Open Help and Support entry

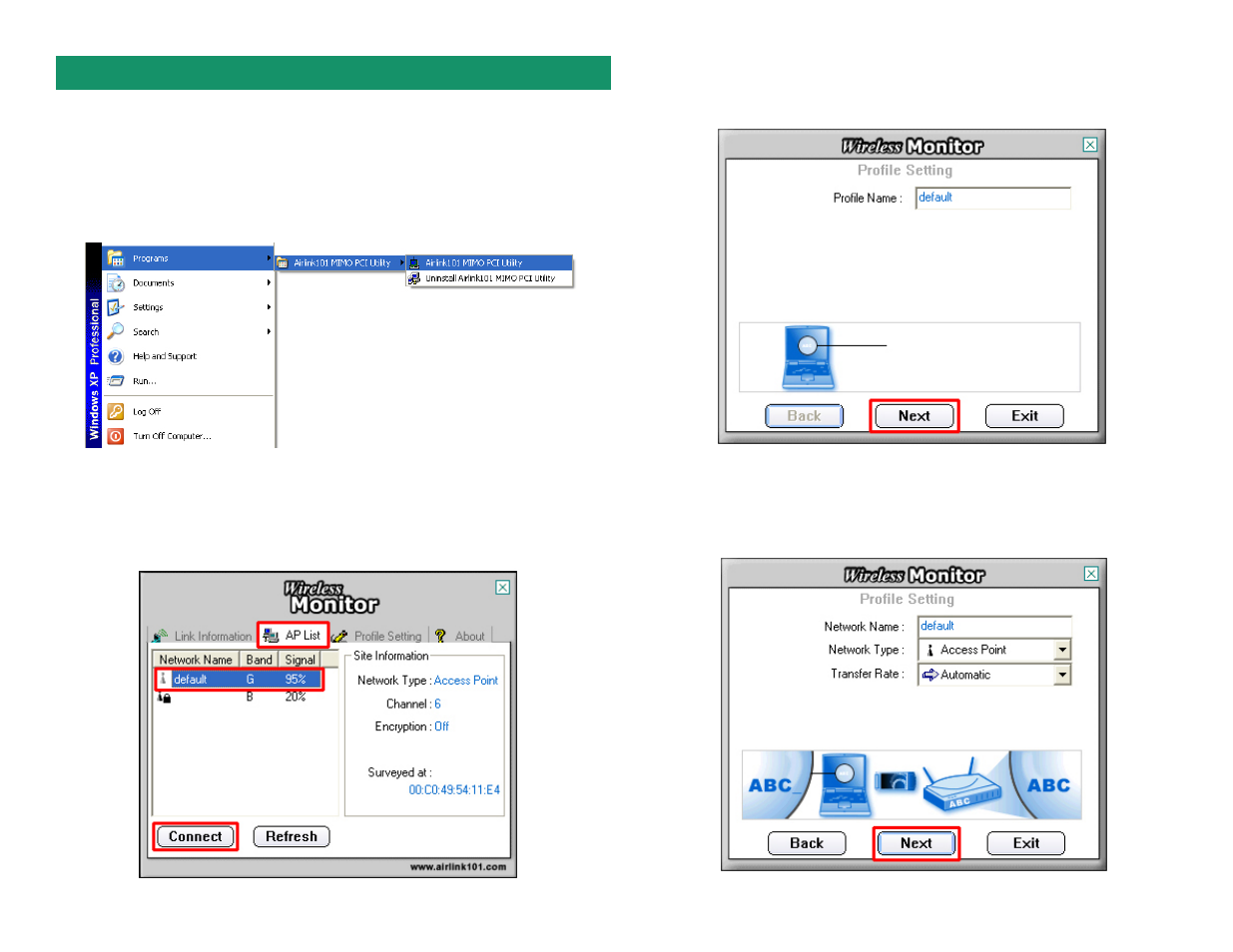tap(189, 356)
